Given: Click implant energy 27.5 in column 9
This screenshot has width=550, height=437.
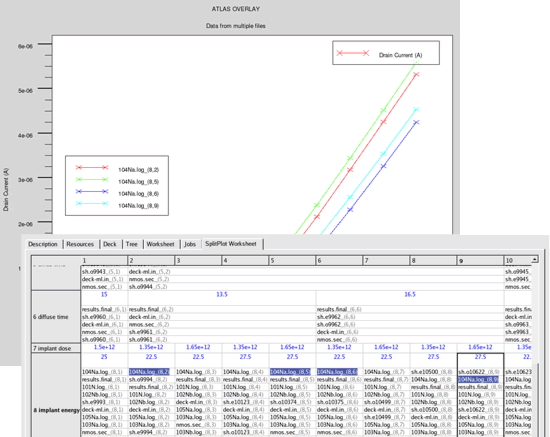Looking at the screenshot, I should click(480, 357).
